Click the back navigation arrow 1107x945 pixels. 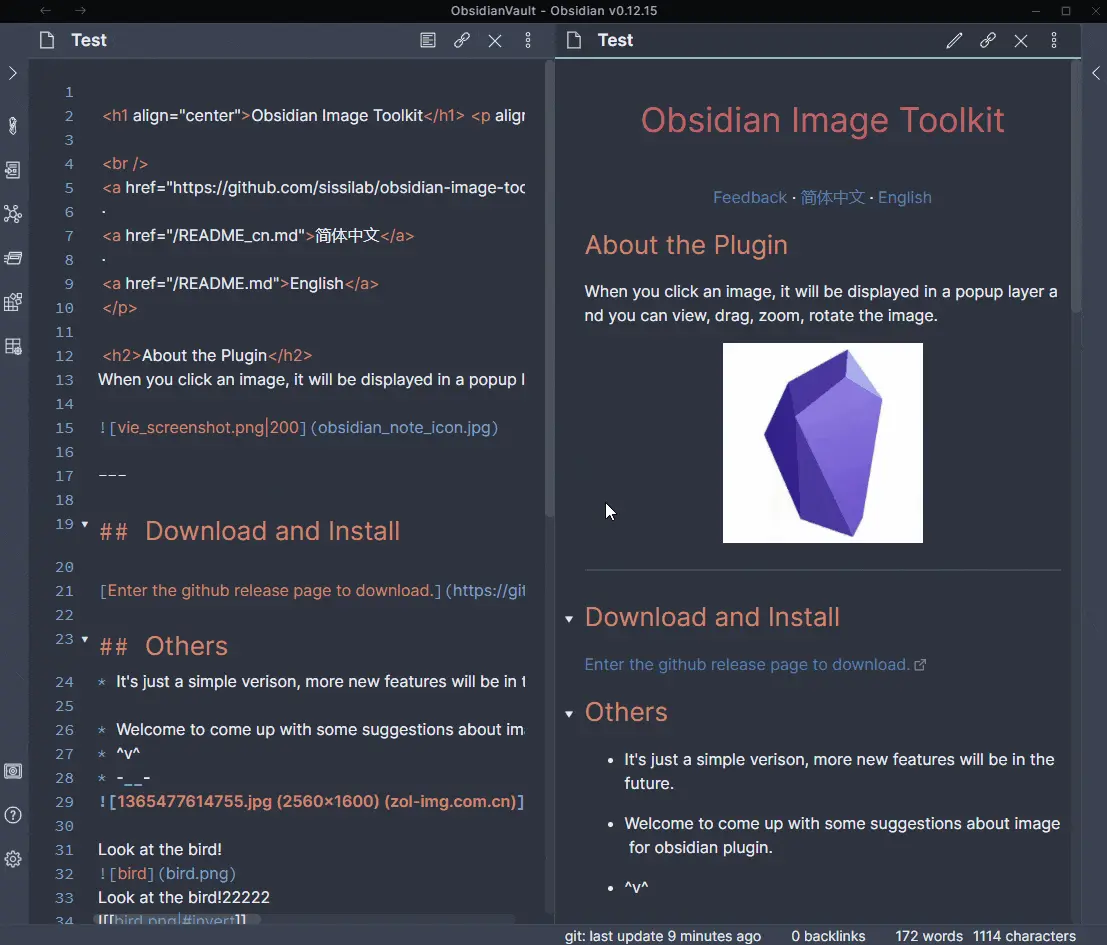click(45, 11)
